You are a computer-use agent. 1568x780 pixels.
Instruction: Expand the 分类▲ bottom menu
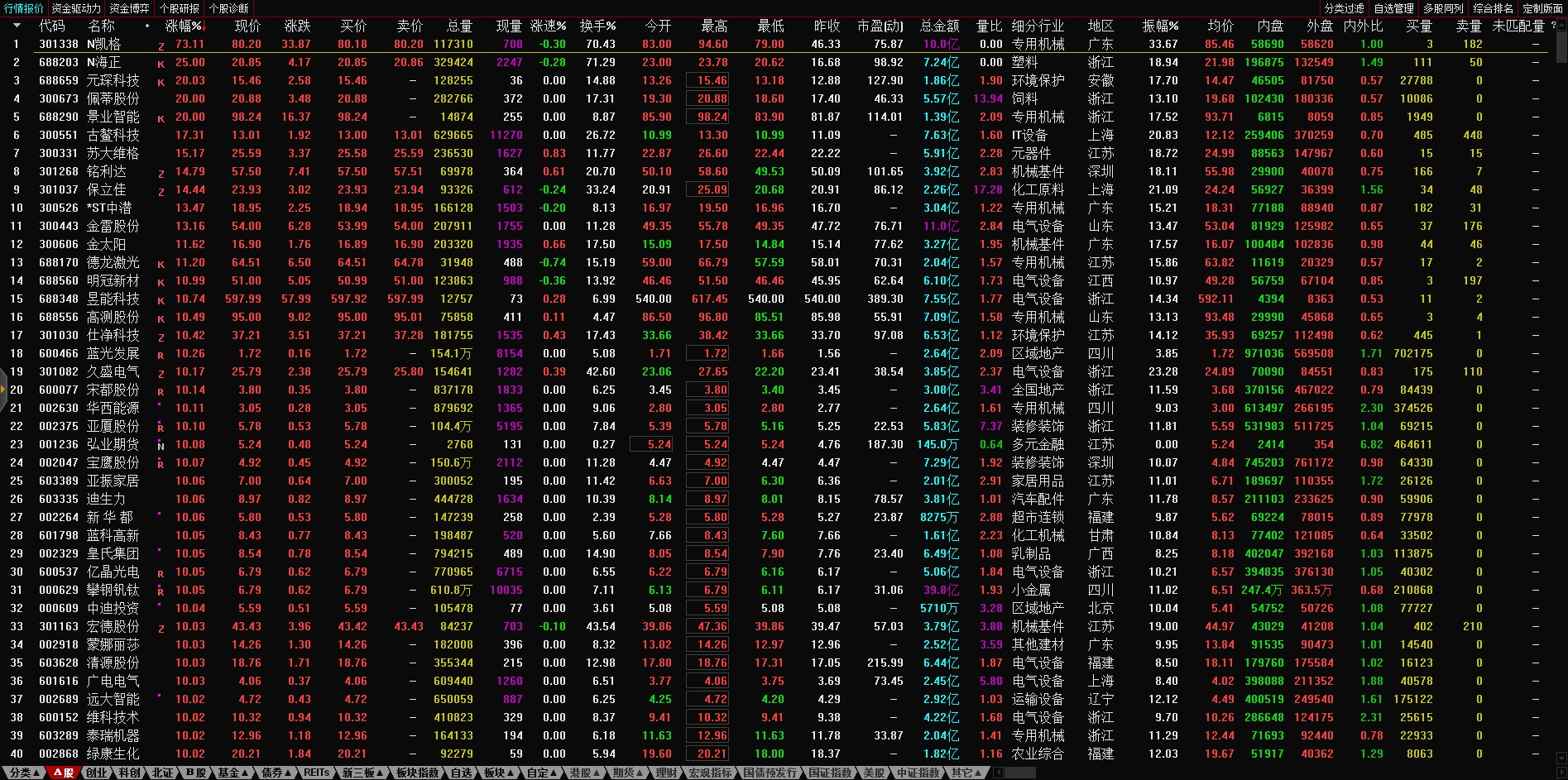pos(26,773)
